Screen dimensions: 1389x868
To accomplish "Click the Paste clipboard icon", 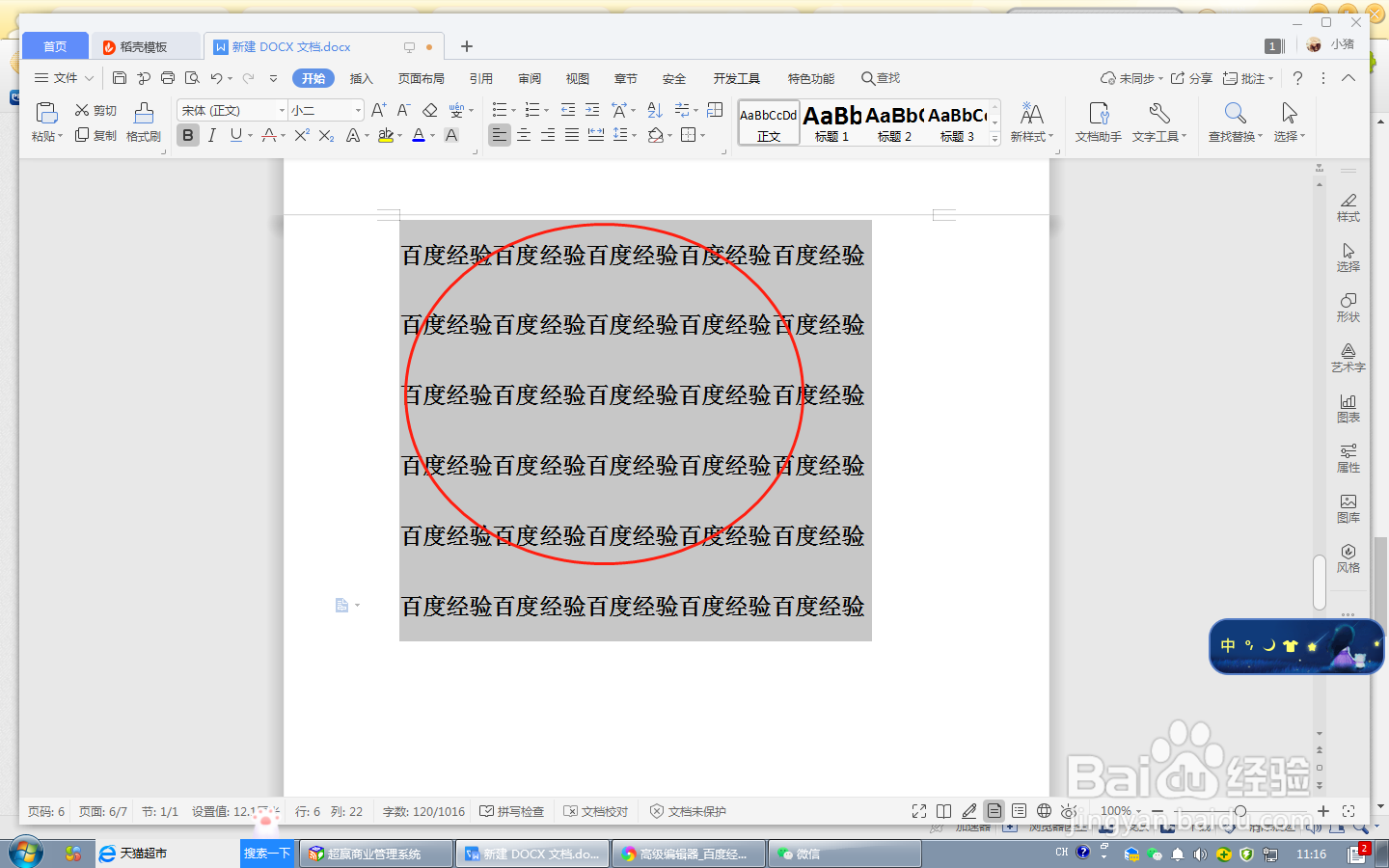I will [x=46, y=113].
